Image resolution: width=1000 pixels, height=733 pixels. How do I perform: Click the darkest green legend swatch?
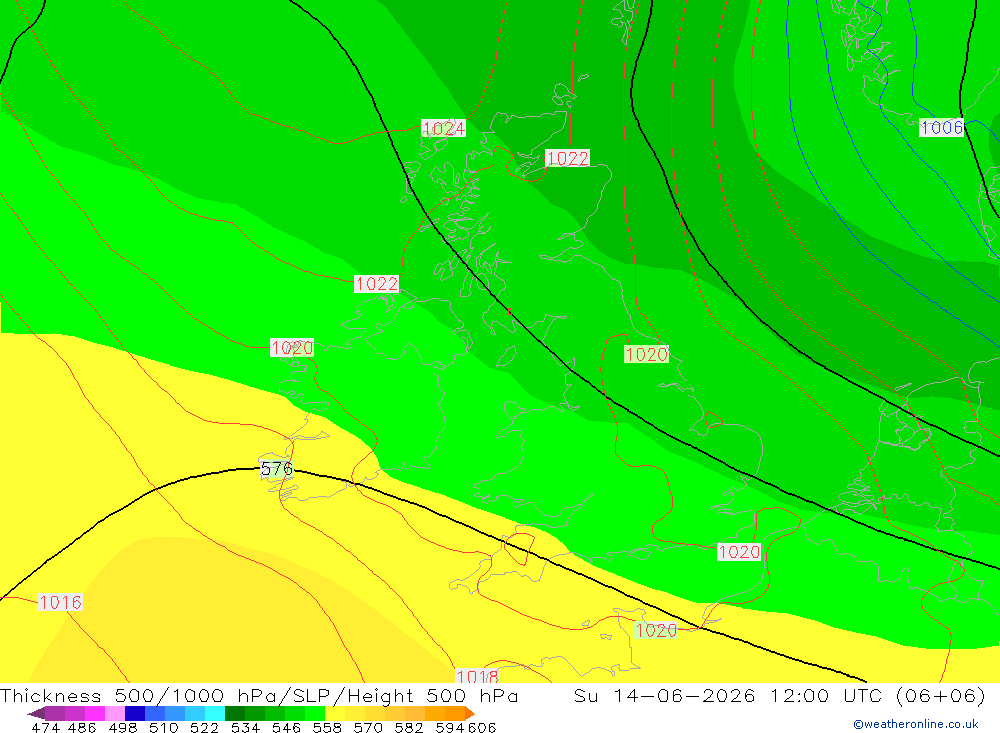[235, 713]
